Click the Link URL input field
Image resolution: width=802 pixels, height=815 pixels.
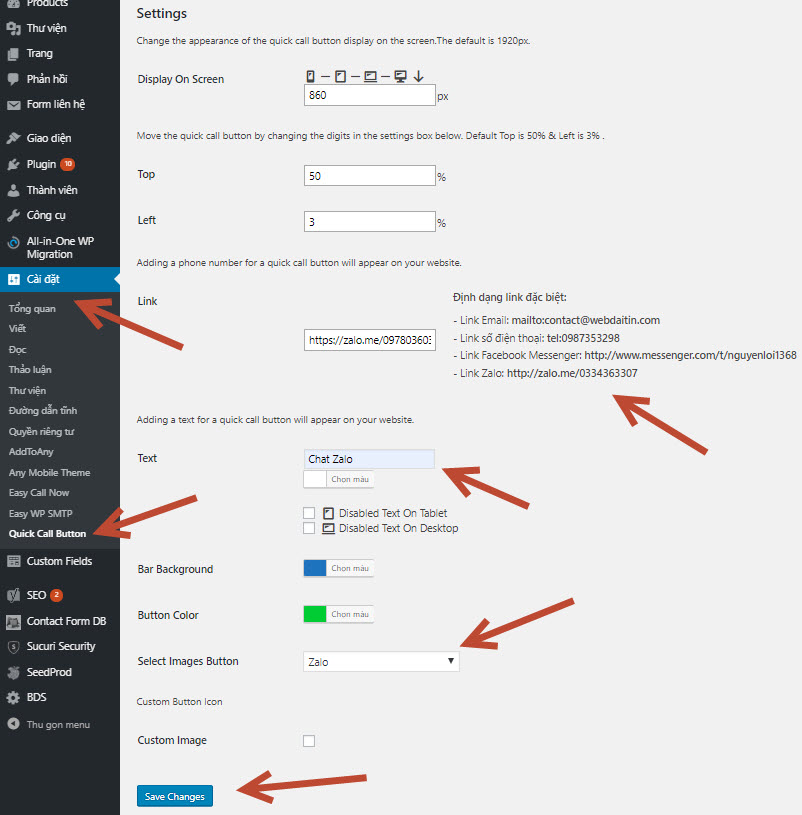click(x=369, y=340)
